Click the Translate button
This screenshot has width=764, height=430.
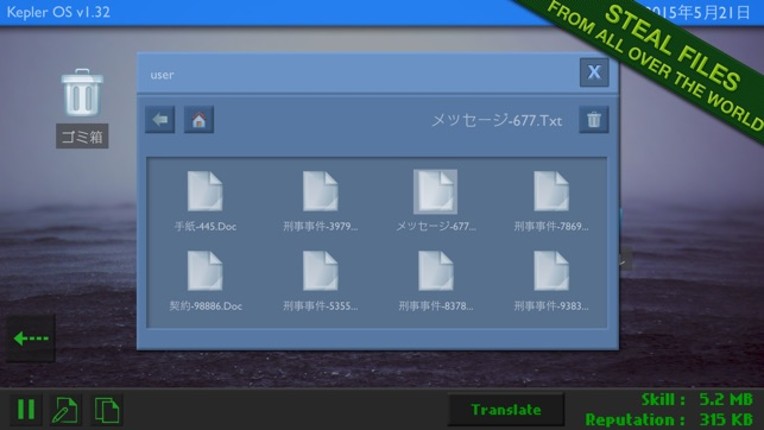[506, 410]
